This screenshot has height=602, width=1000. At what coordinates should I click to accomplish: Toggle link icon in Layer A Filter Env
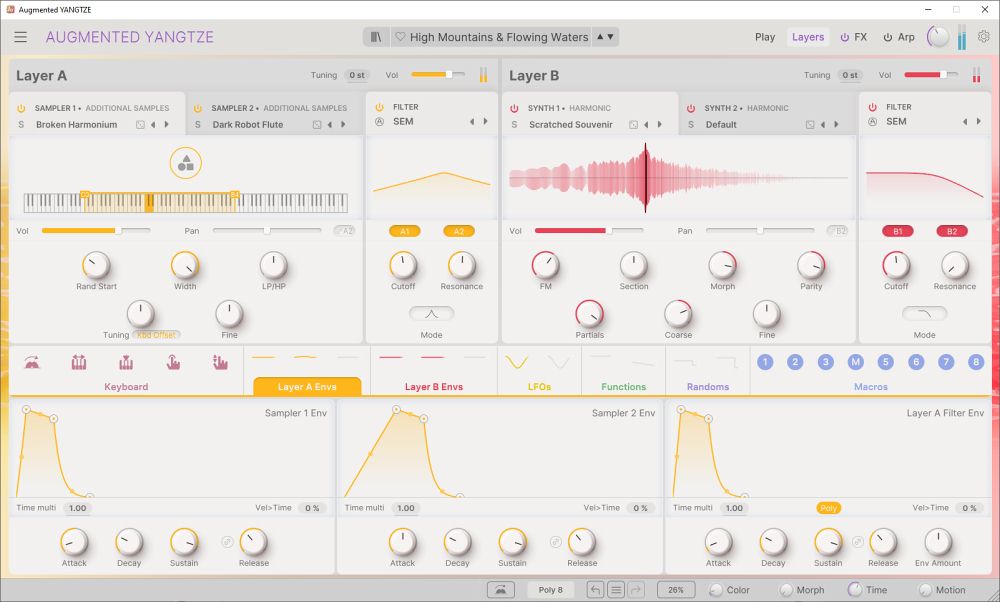click(x=857, y=541)
